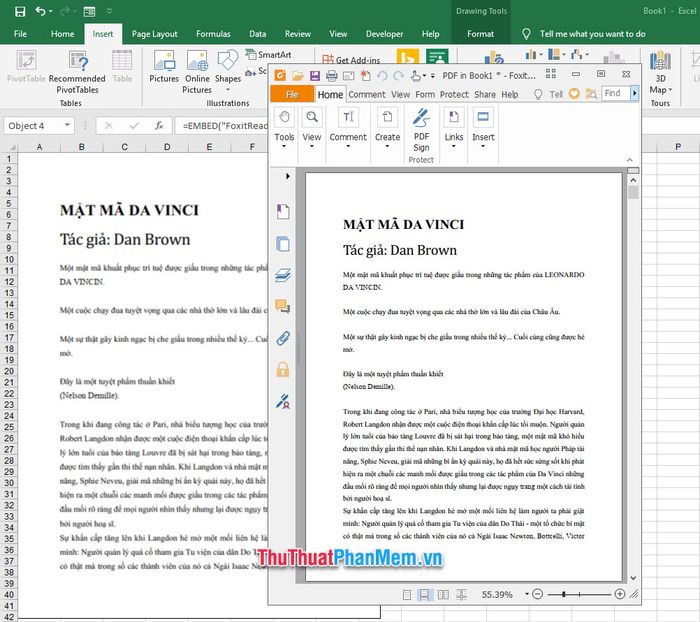700x622 pixels.
Task: Click Tell me what you want to do
Action: coord(592,33)
